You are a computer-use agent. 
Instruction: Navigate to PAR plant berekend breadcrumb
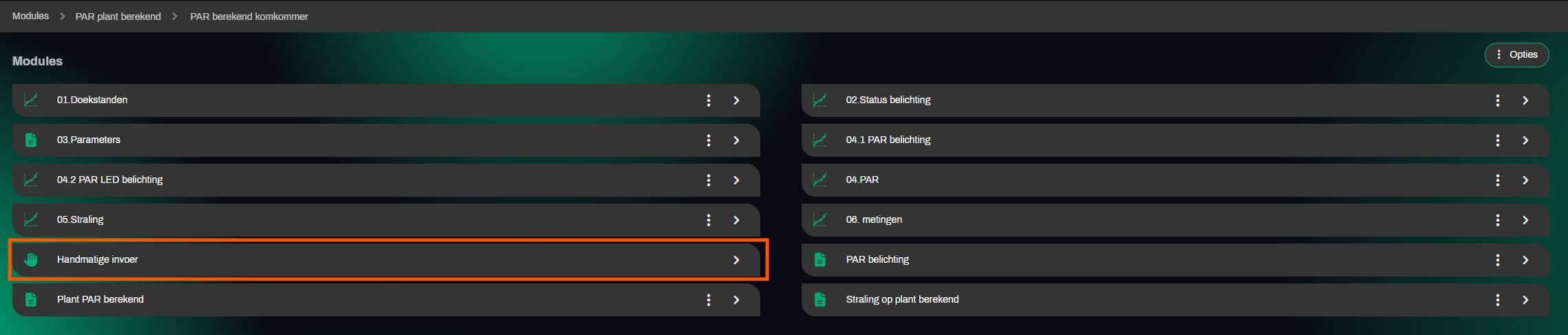pos(118,17)
